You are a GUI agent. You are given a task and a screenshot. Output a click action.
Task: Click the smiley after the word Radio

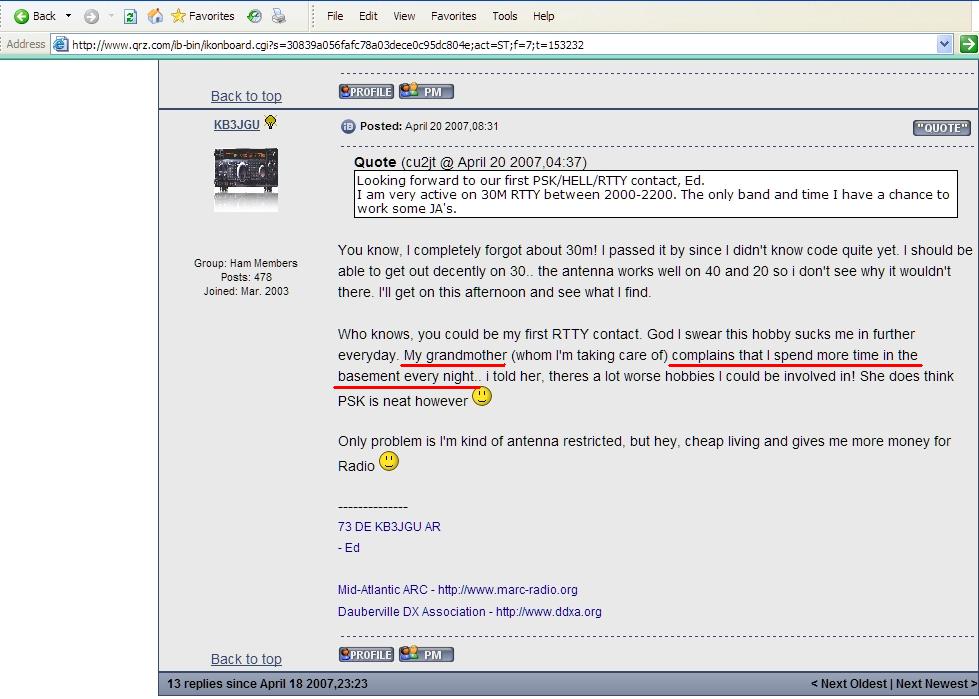point(388,461)
